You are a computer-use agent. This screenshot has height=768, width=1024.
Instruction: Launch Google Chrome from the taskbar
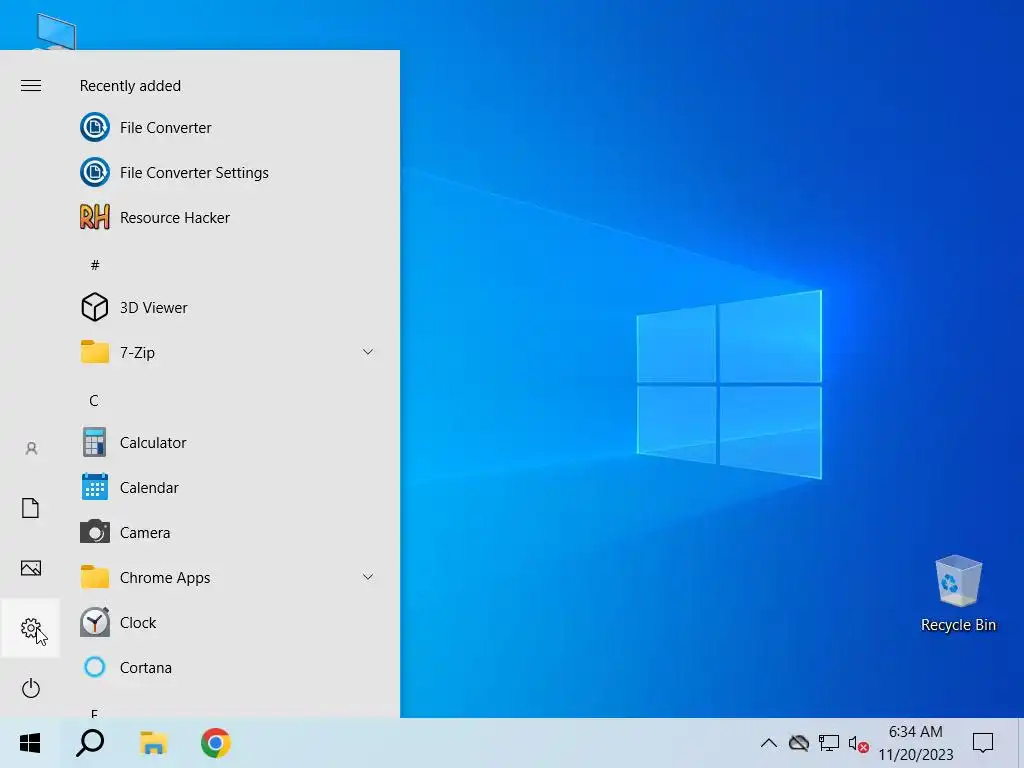pos(216,743)
